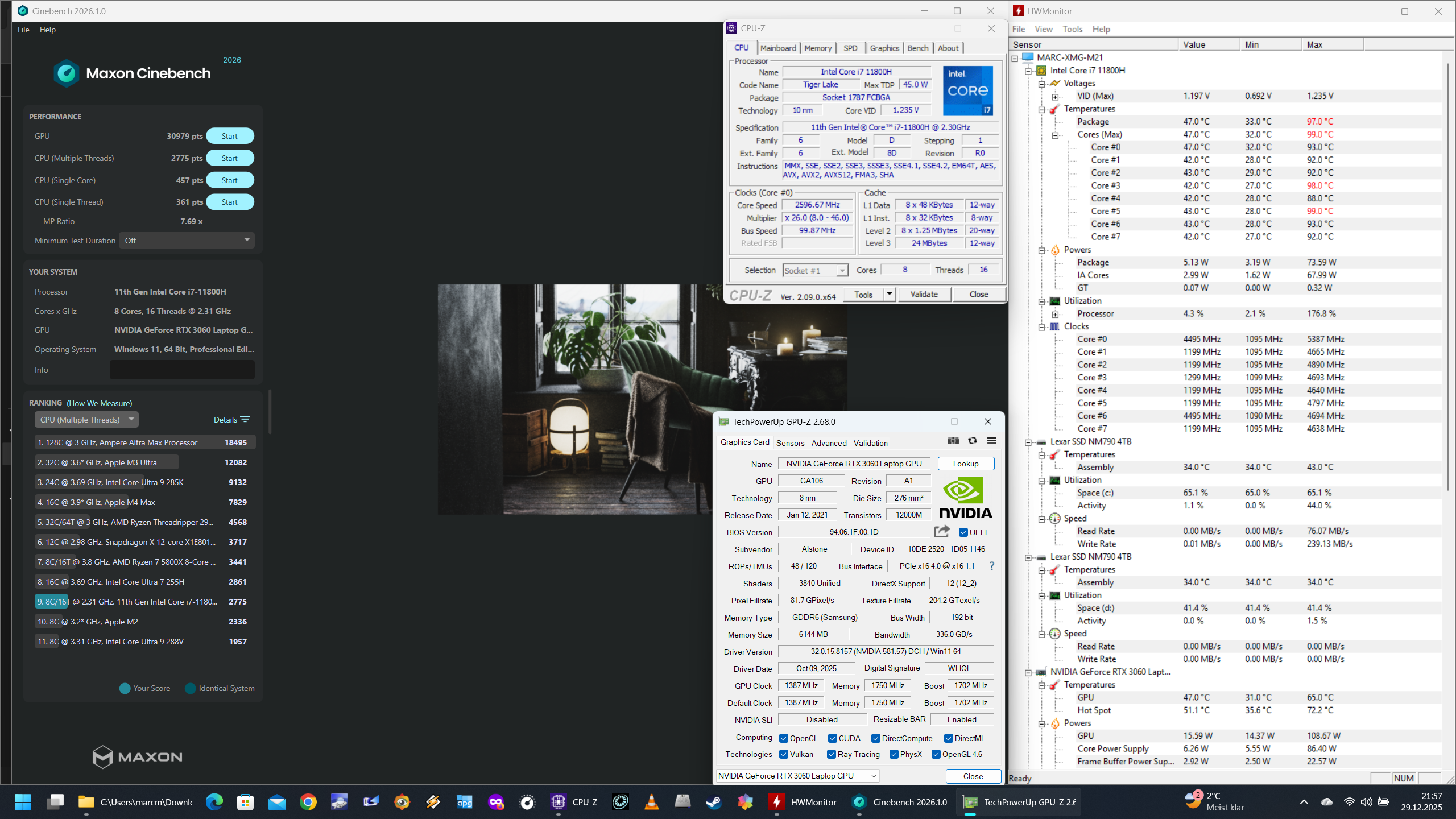Viewport: 1456px width, 819px height.
Task: Switch to the Sensors tab in GPU-Z
Action: (x=791, y=443)
